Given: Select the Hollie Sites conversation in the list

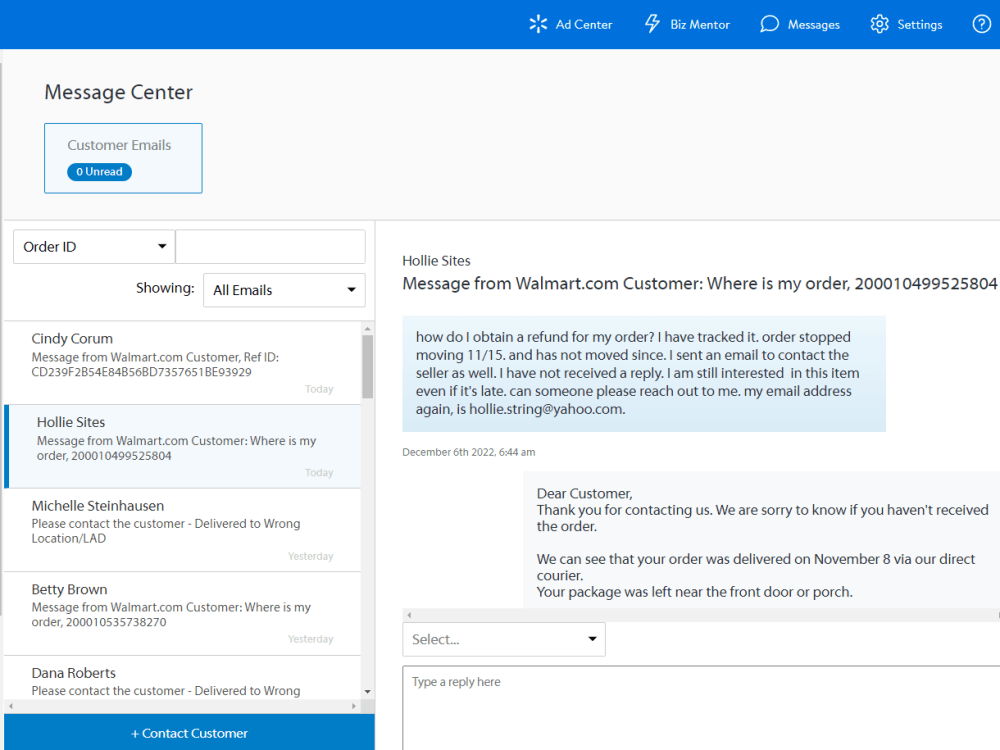Looking at the screenshot, I should (182, 446).
